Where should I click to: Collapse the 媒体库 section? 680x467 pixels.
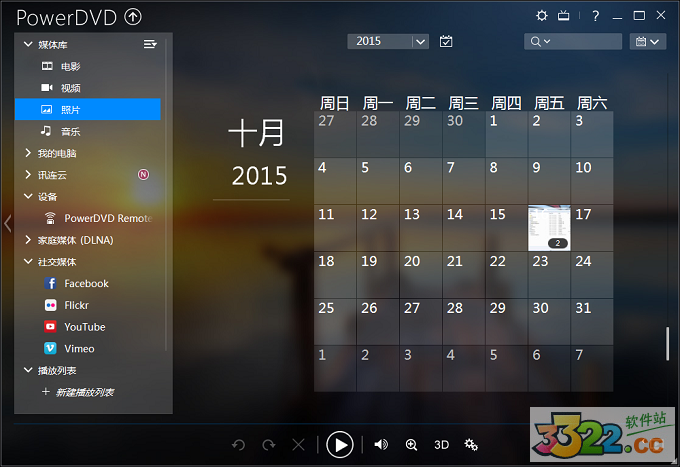click(28, 44)
